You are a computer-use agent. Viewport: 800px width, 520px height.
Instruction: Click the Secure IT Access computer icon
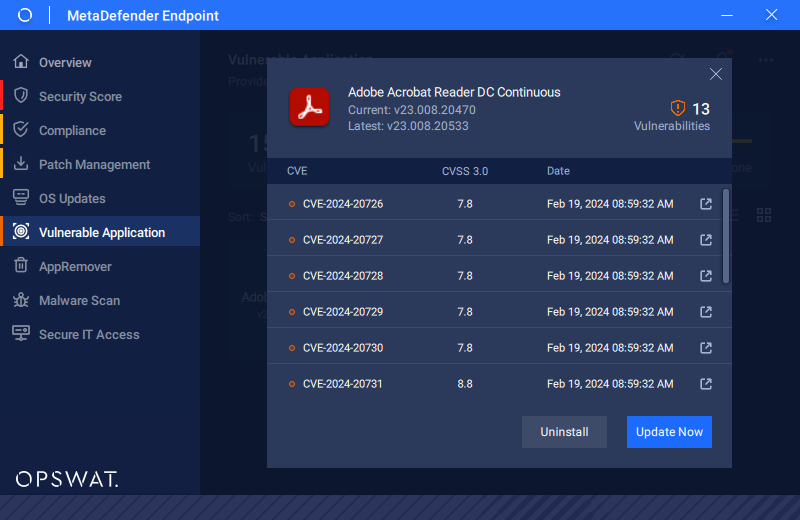click(21, 333)
